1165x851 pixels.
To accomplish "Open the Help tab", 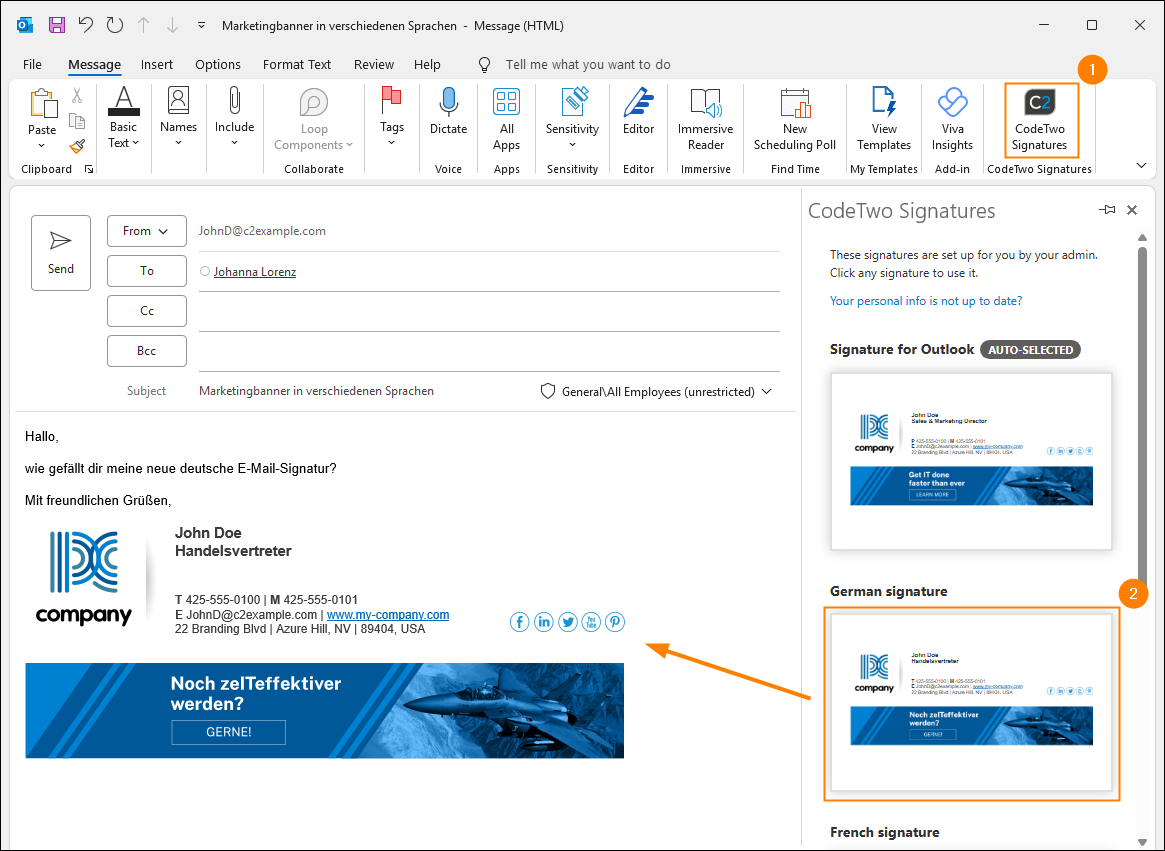I will point(427,65).
